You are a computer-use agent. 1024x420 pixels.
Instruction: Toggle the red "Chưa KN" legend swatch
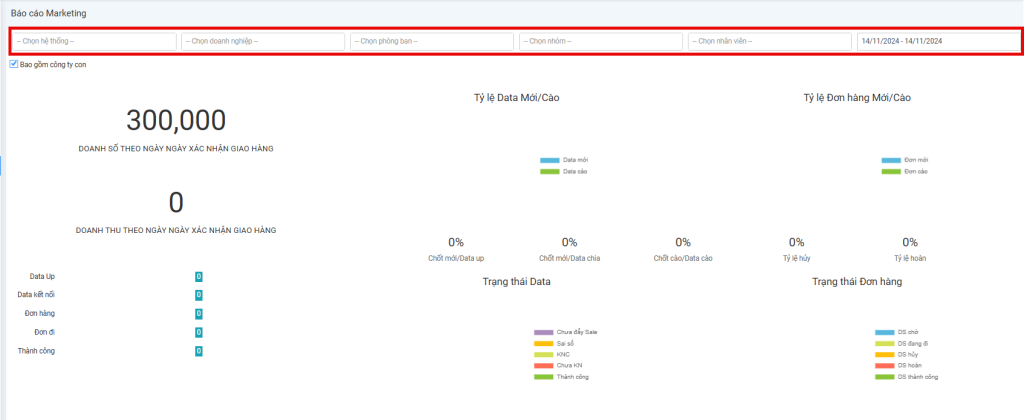[x=543, y=366]
